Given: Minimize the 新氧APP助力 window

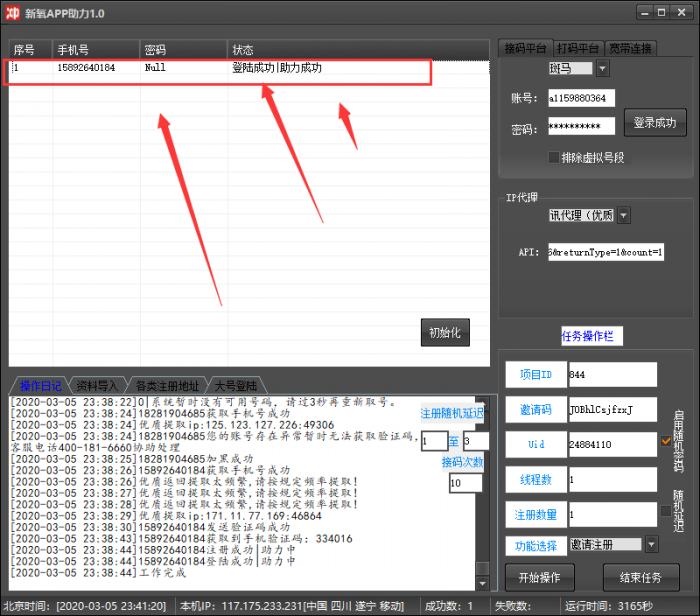Looking at the screenshot, I should 642,13.
